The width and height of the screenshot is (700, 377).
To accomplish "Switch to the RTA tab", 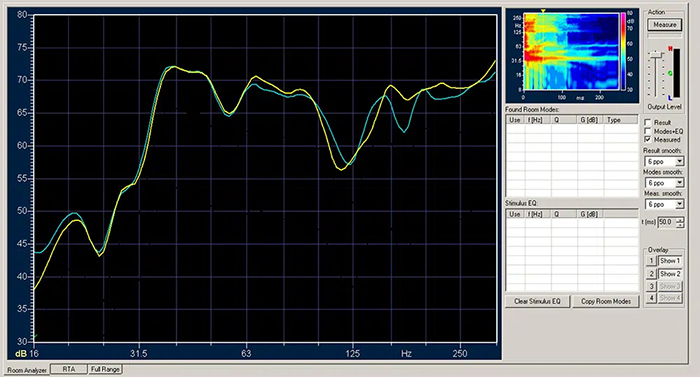I will coord(69,369).
